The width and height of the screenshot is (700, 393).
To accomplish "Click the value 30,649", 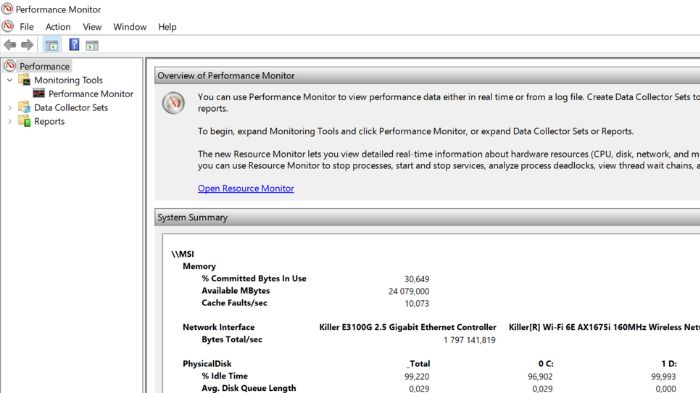I will click(x=417, y=279).
